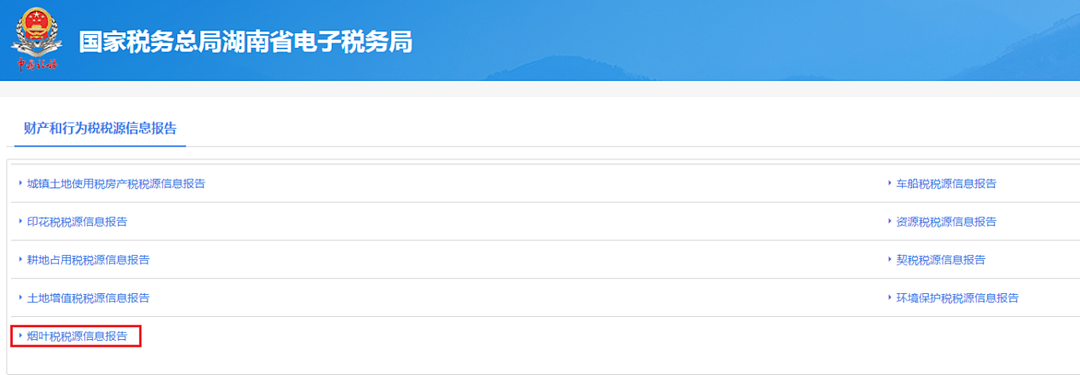Click the arrow bullet before 契税税源信息报告
The height and width of the screenshot is (375, 1080).
coord(889,259)
